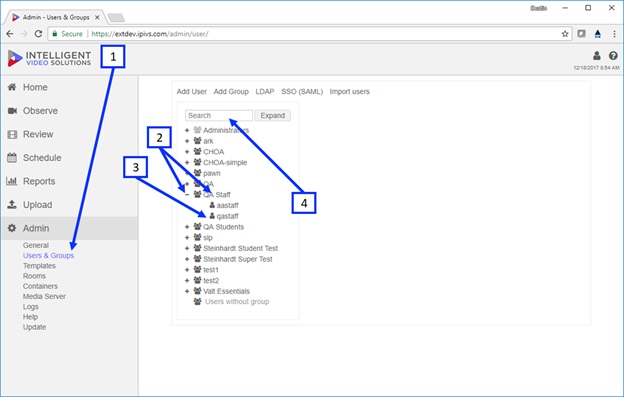This screenshot has width=624, height=397.
Task: Open the user profile icon at top right
Action: click(x=597, y=56)
